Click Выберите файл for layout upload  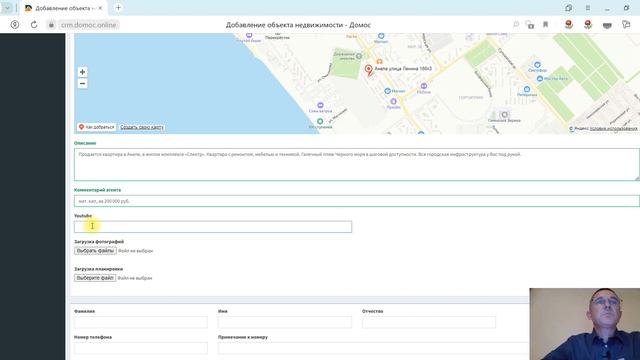(95, 278)
